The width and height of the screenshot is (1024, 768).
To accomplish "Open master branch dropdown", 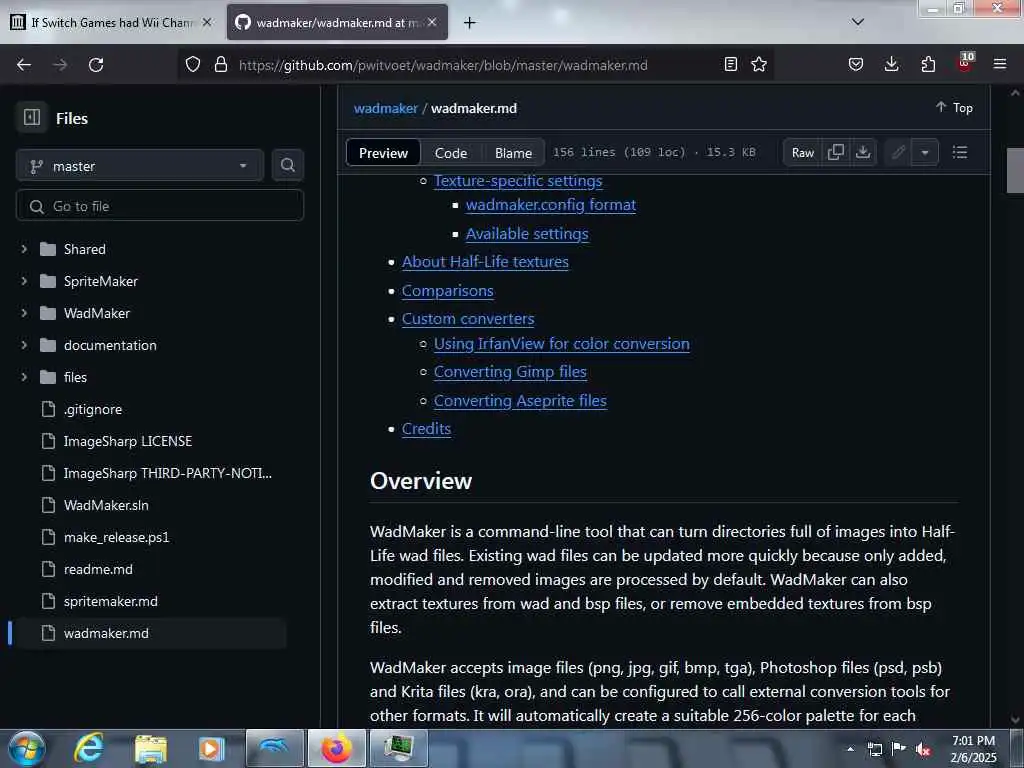I will coord(140,166).
